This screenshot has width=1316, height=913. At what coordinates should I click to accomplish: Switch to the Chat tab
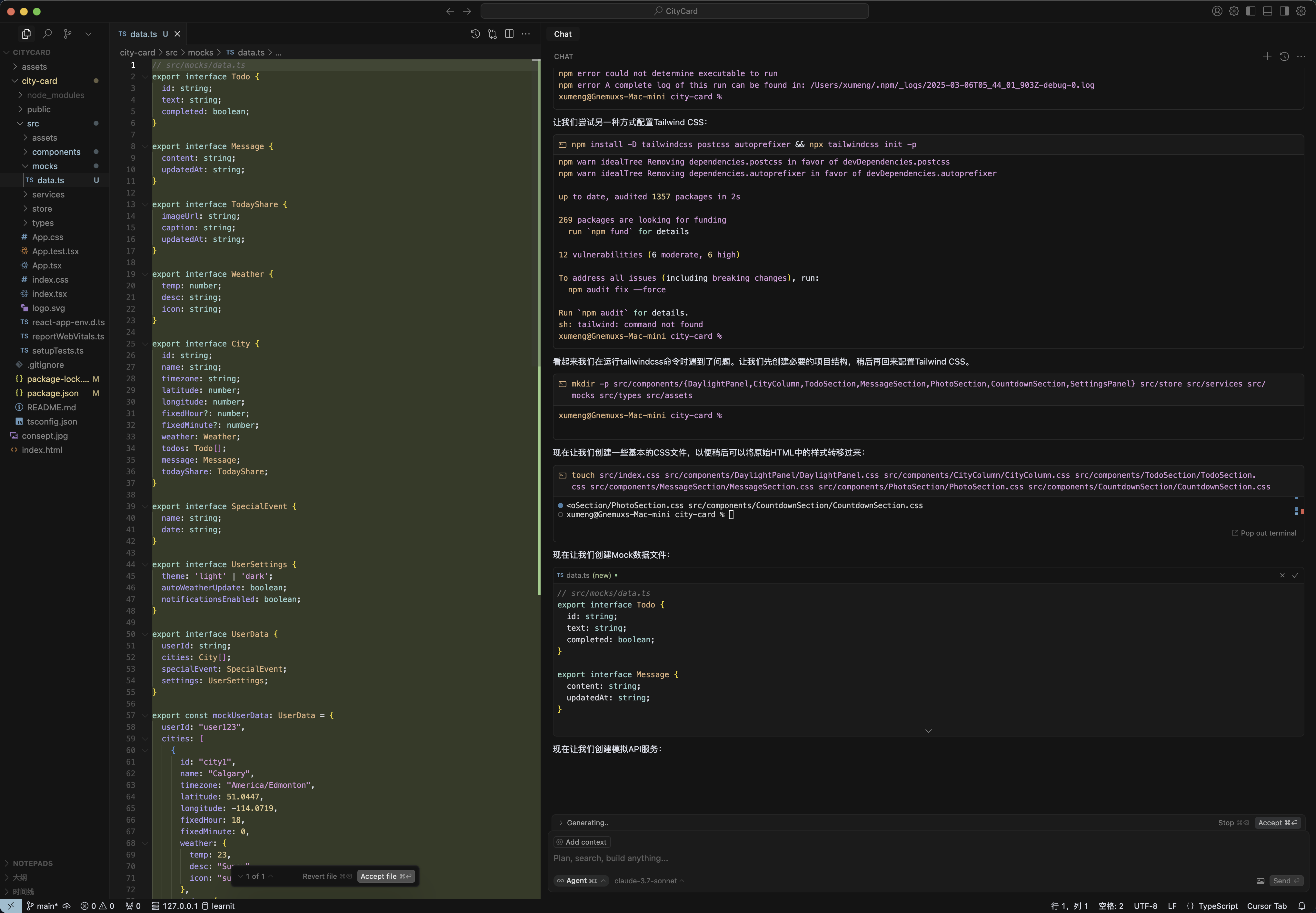[562, 34]
